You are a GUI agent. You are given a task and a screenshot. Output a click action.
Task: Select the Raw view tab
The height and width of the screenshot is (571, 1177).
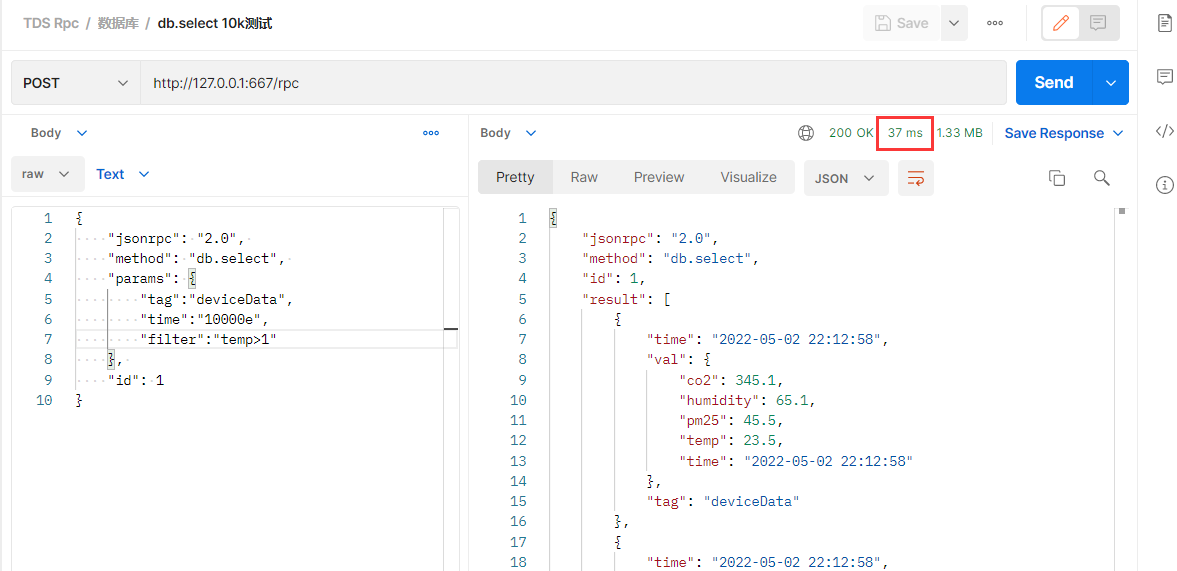tap(584, 178)
